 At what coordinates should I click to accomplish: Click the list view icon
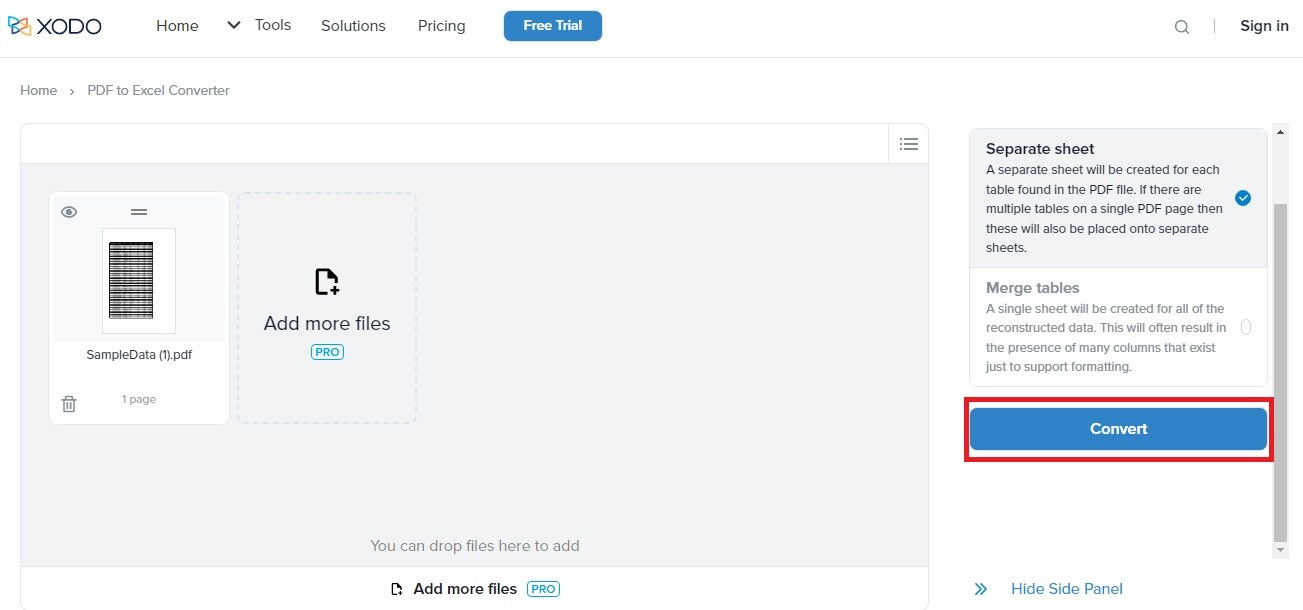tap(909, 144)
